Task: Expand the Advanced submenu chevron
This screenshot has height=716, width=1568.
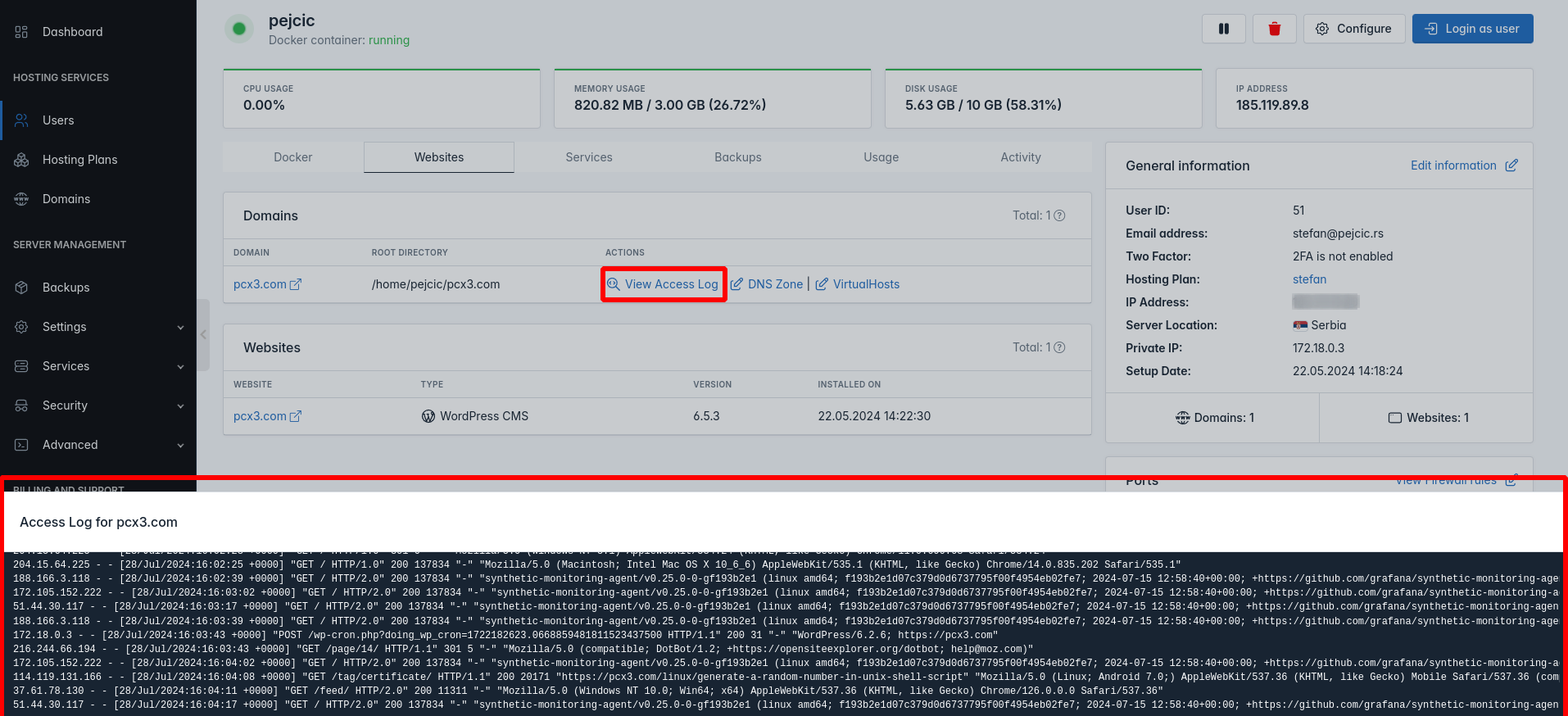Action: (x=181, y=446)
